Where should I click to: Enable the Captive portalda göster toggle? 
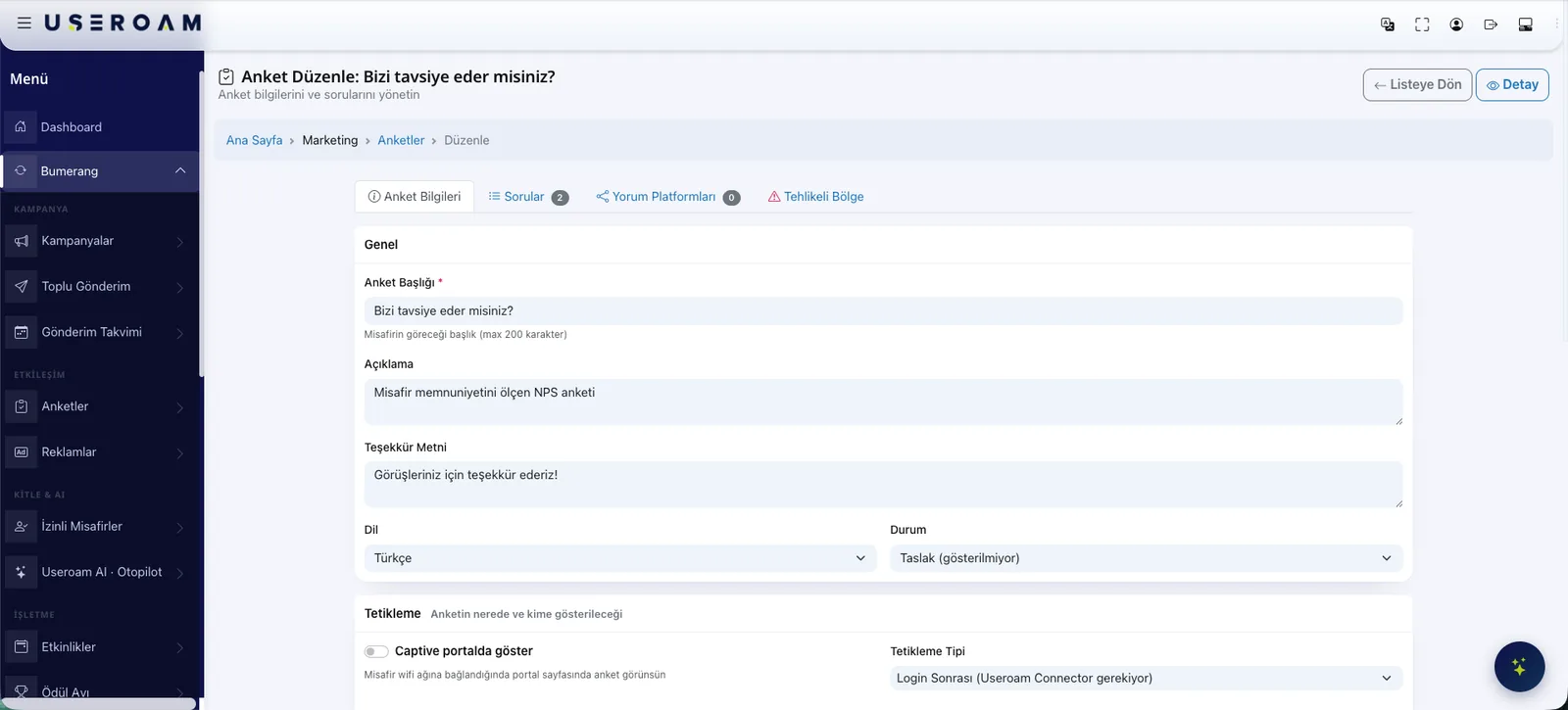[376, 651]
